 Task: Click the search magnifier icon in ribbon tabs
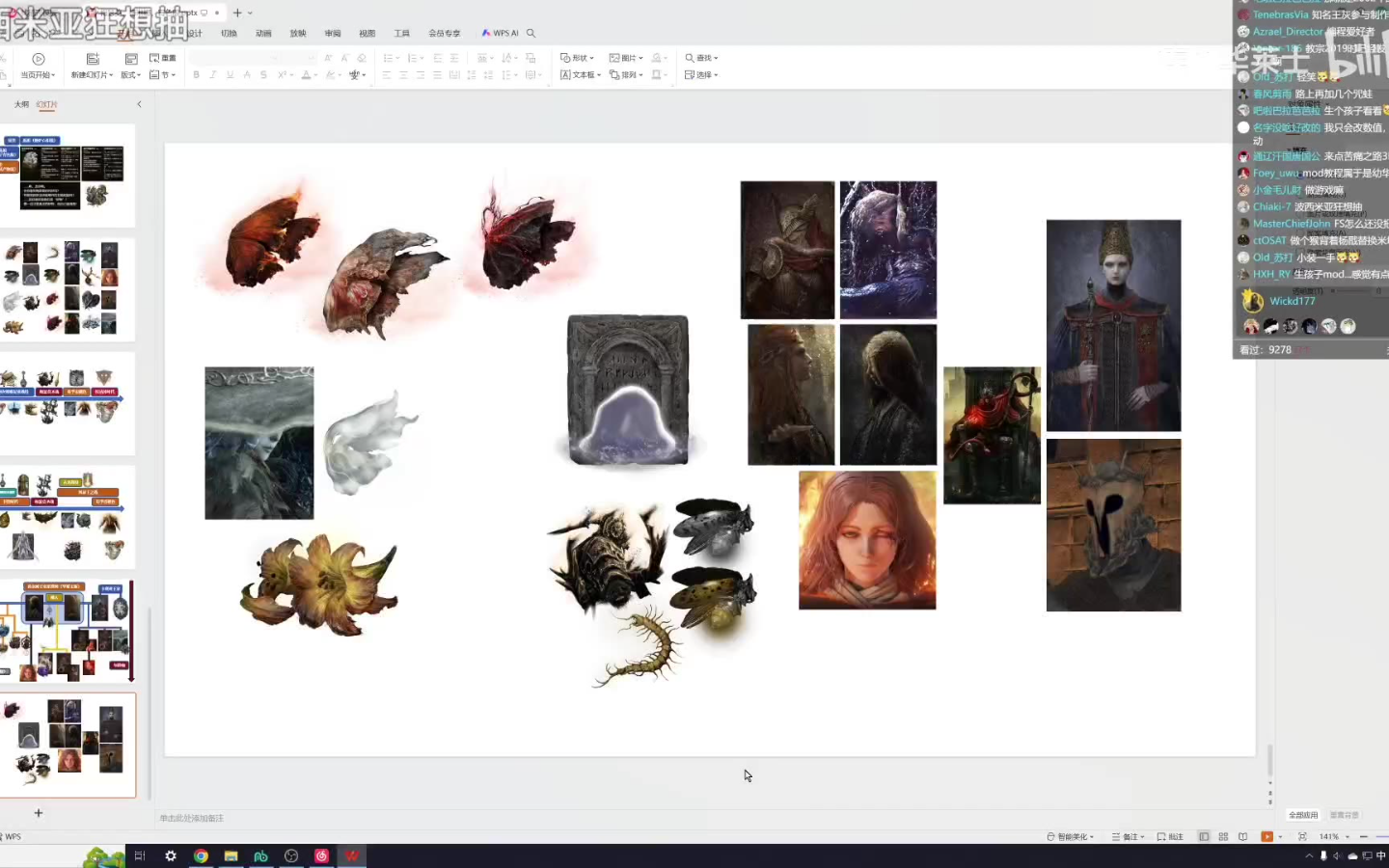point(531,33)
